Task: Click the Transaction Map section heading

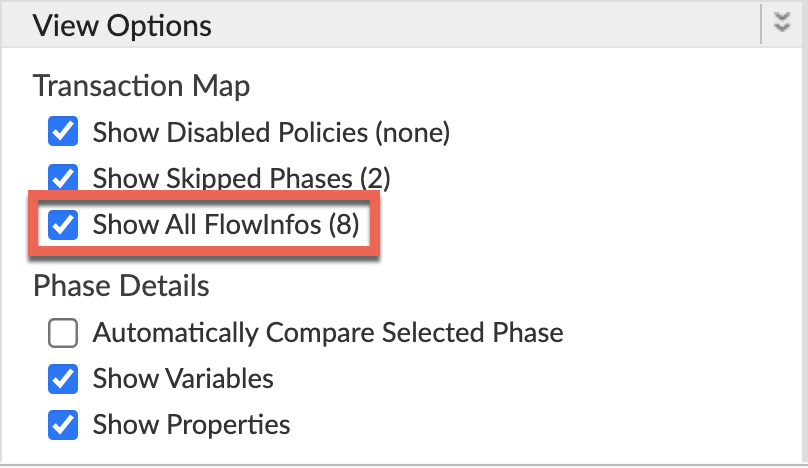Action: click(x=141, y=86)
